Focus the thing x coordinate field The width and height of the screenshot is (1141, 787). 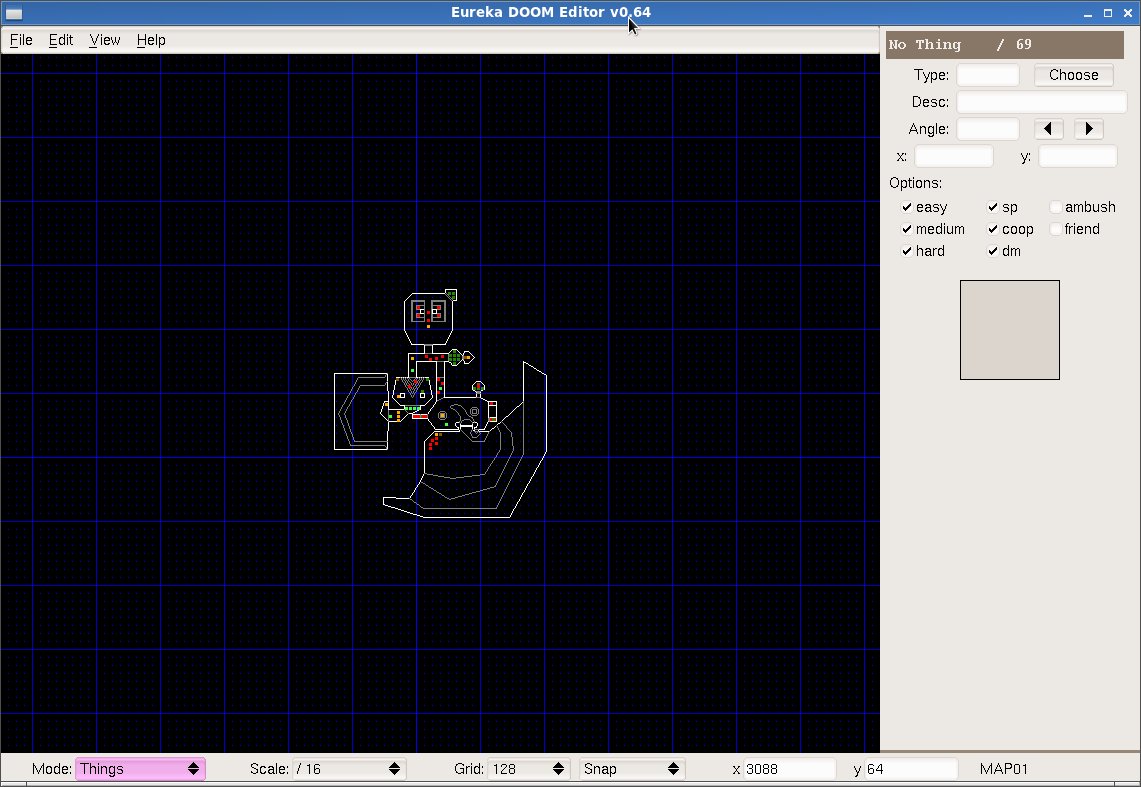point(953,156)
